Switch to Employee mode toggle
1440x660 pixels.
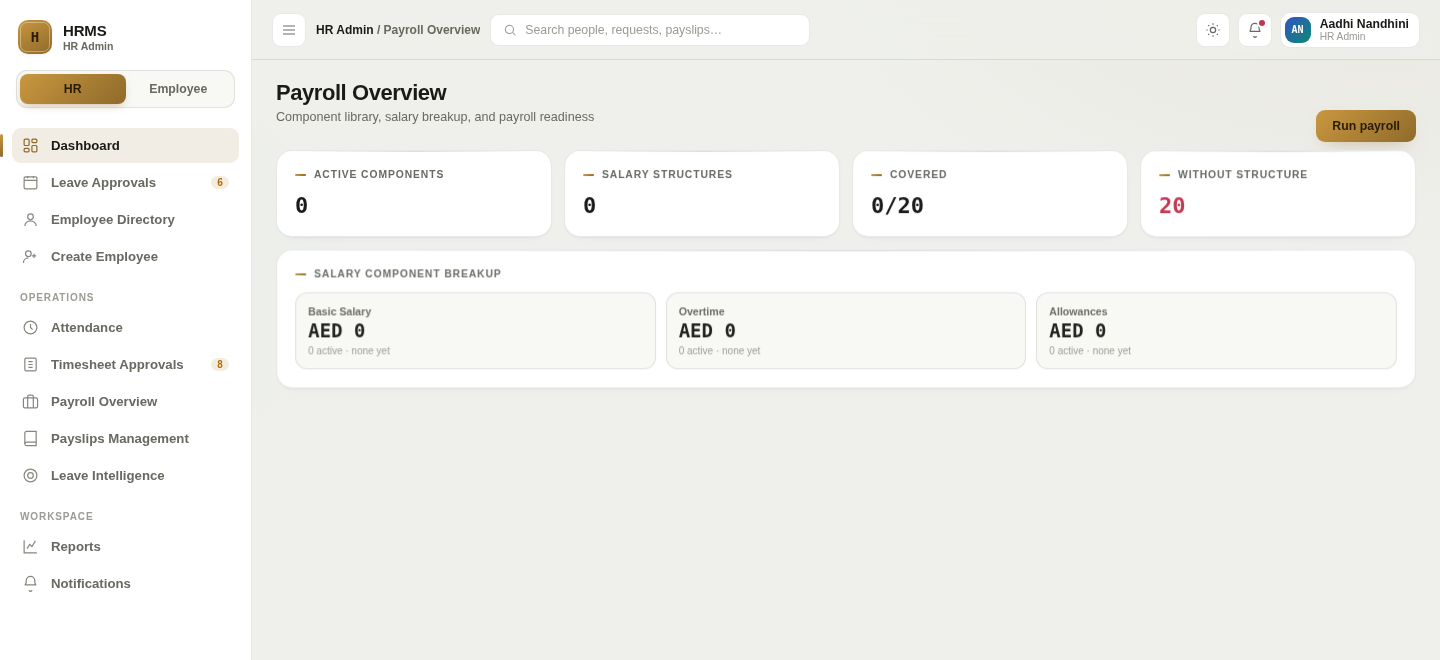(178, 89)
